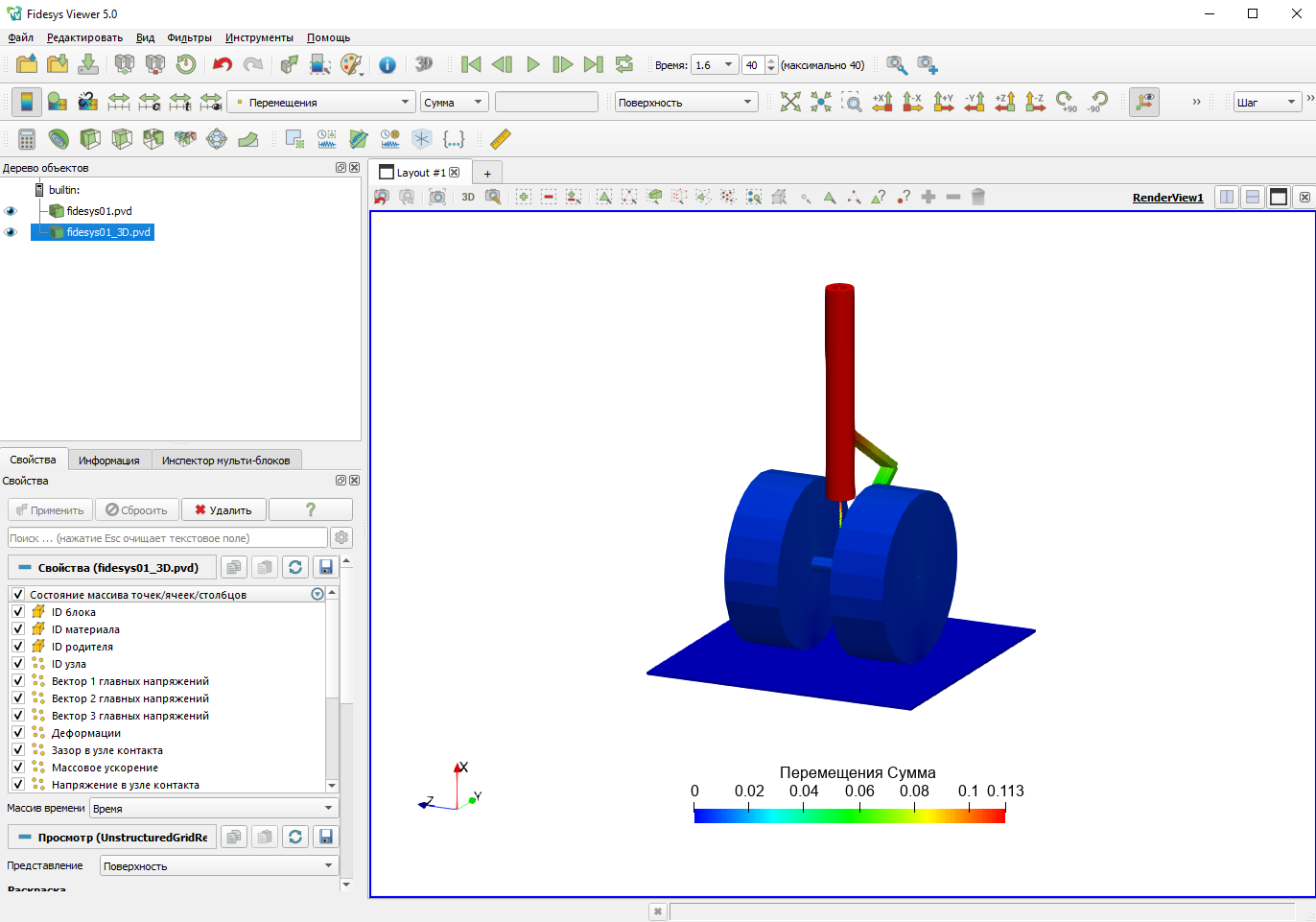Image resolution: width=1316 pixels, height=922 pixels.
Task: Click the Сбросить button
Action: (x=136, y=509)
